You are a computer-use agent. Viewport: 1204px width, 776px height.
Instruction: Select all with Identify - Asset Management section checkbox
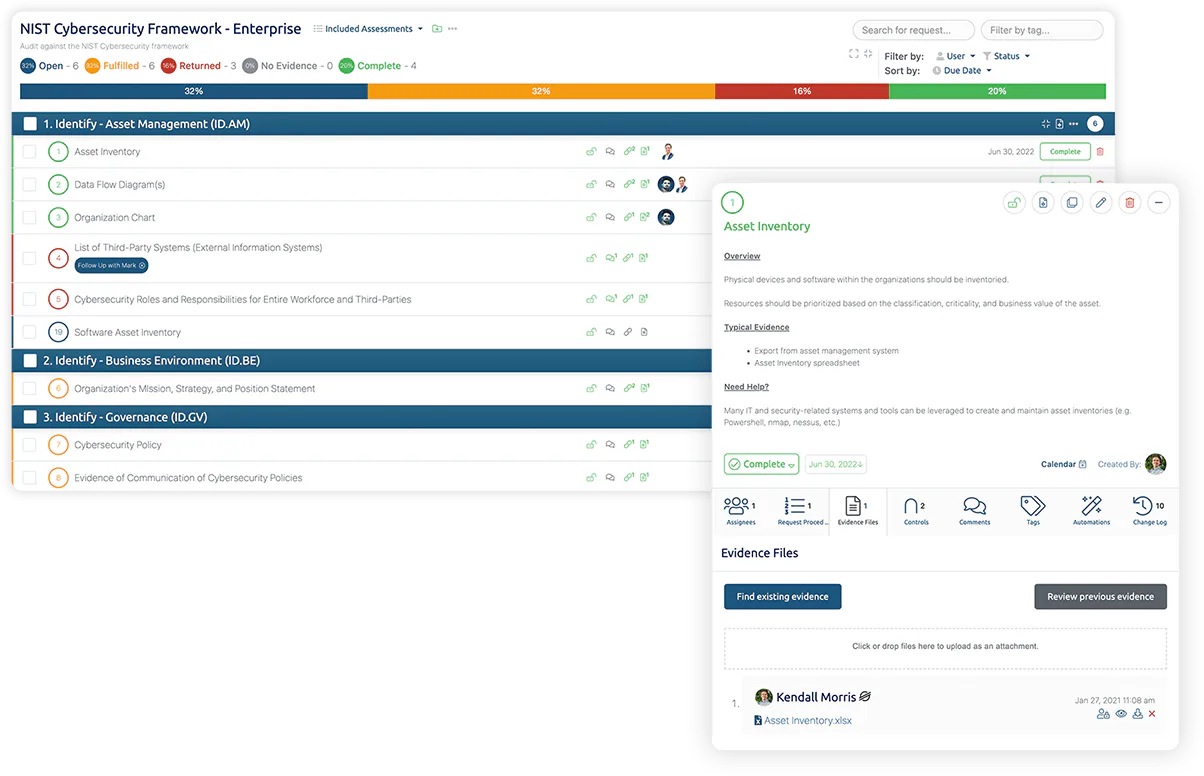[30, 124]
